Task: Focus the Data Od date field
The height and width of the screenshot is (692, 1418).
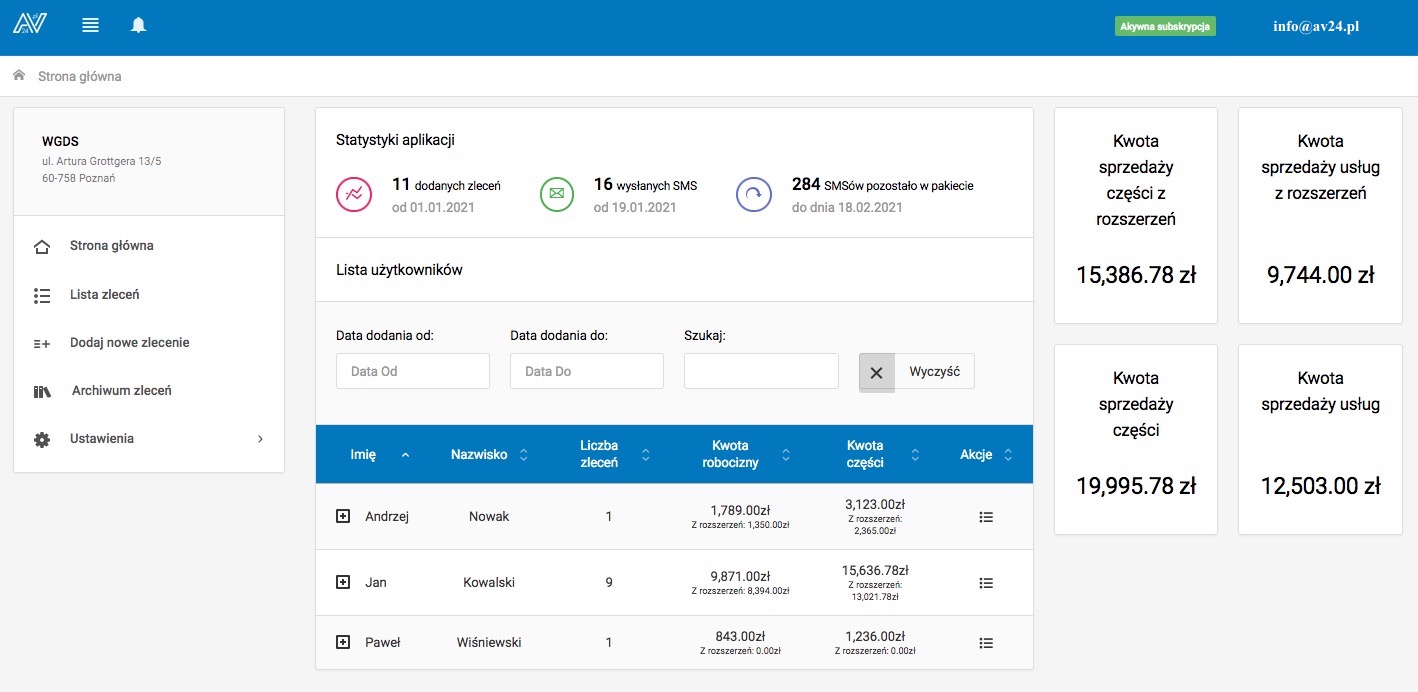Action: (413, 371)
